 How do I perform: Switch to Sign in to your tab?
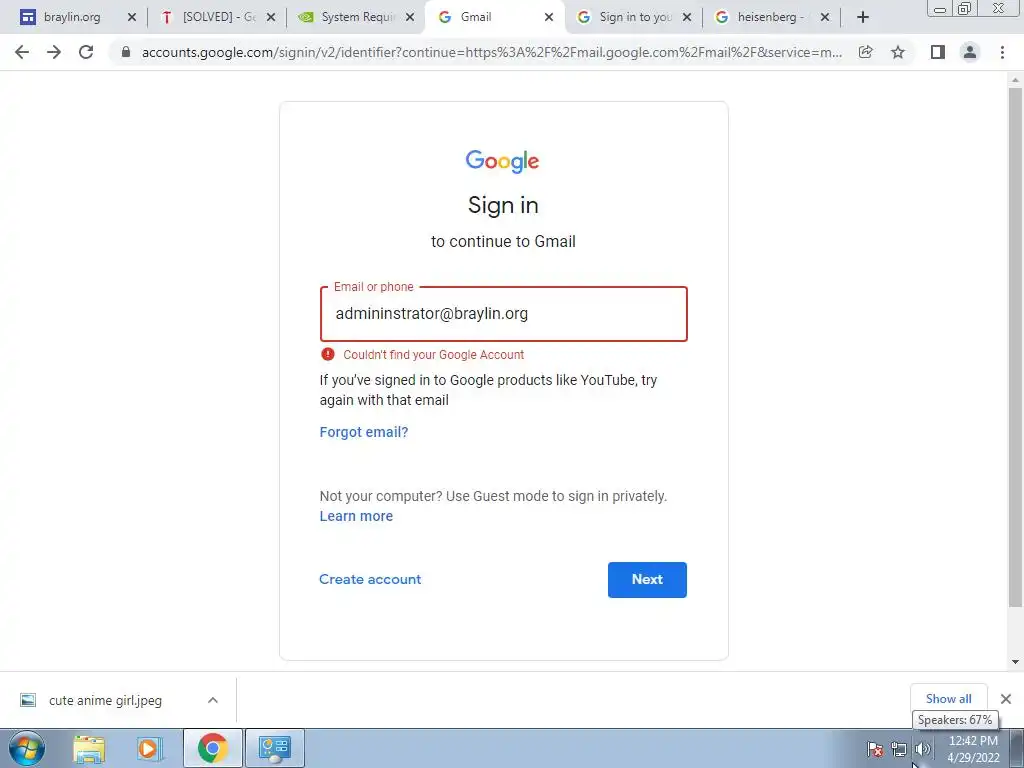coord(635,17)
